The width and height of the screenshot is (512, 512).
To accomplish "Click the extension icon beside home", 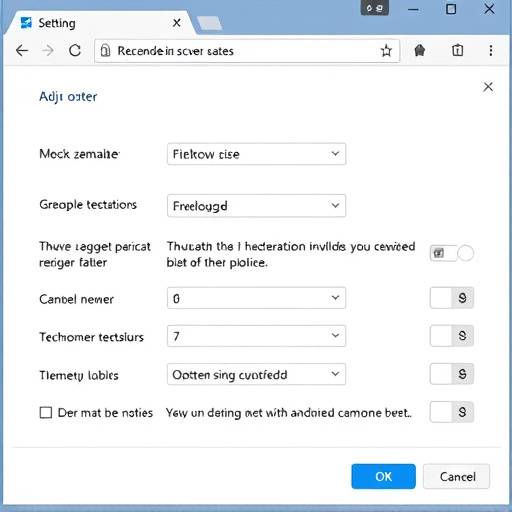I will tap(457, 50).
